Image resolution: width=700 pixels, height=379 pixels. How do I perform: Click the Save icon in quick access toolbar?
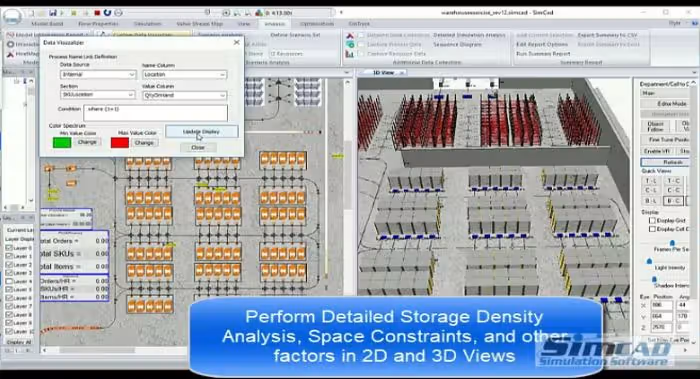tap(53, 13)
